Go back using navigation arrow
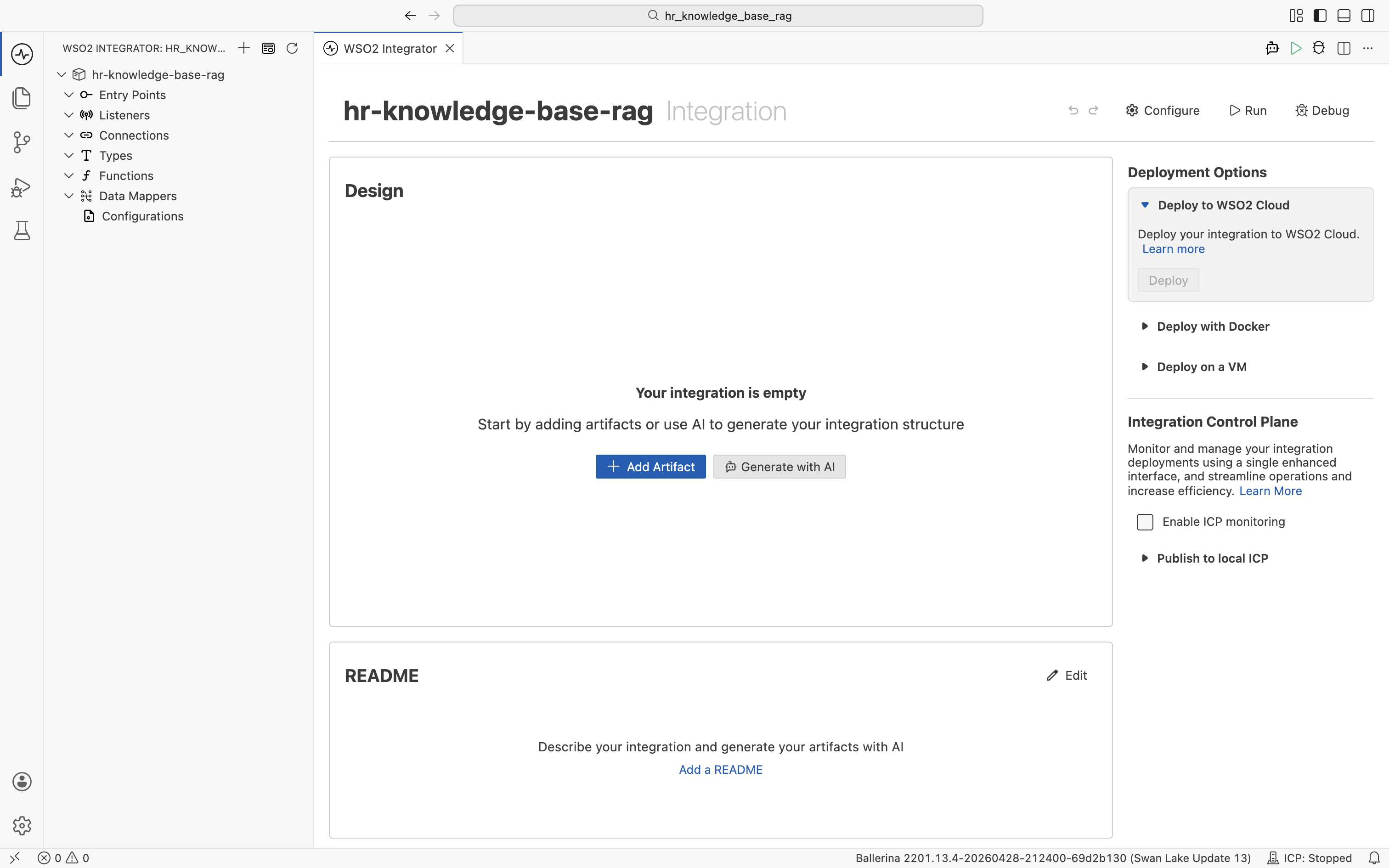This screenshot has width=1389, height=868. pos(410,16)
